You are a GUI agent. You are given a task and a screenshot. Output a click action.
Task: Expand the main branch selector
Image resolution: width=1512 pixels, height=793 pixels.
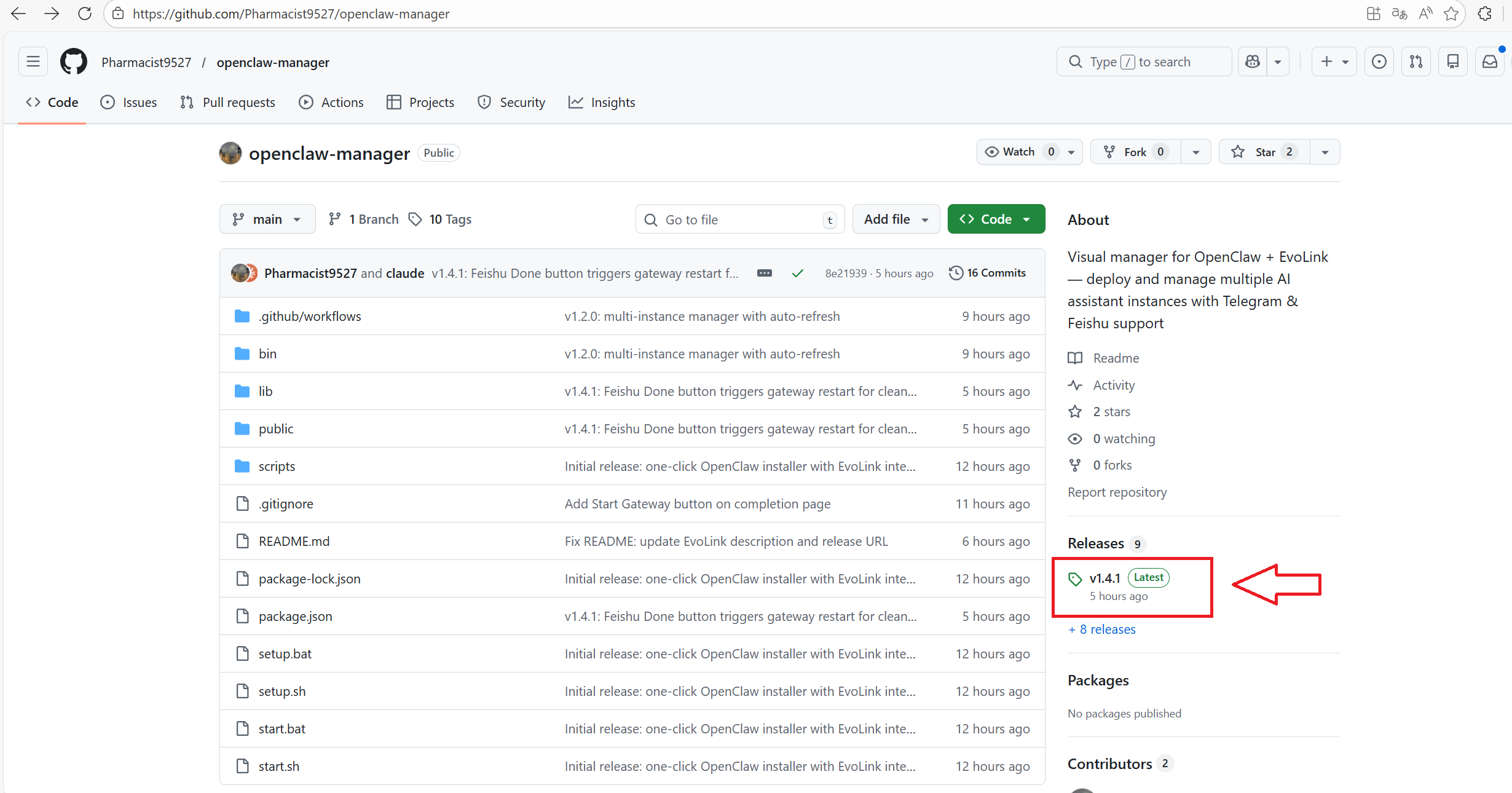pos(267,219)
